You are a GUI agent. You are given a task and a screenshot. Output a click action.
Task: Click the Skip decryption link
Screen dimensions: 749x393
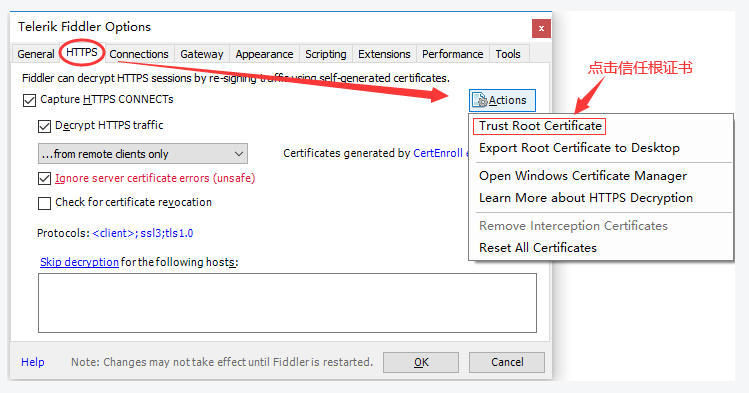[x=79, y=262]
